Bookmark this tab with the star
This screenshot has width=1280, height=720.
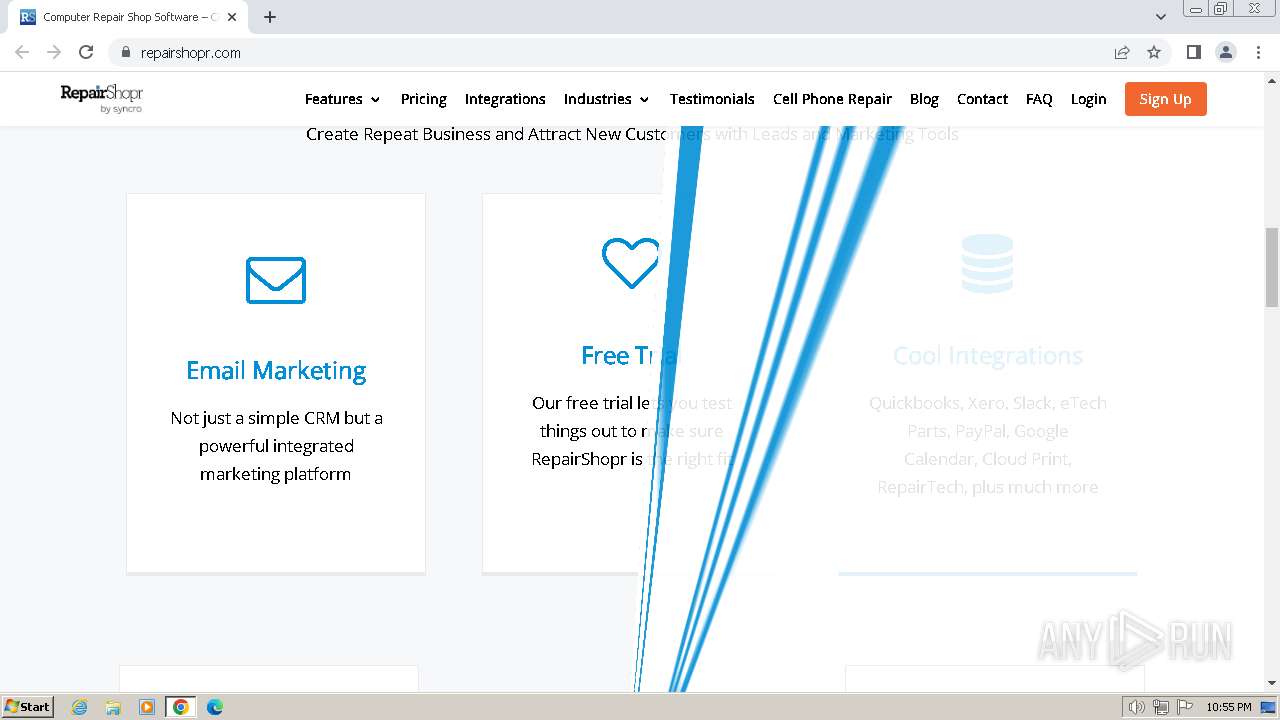pyautogui.click(x=1154, y=52)
